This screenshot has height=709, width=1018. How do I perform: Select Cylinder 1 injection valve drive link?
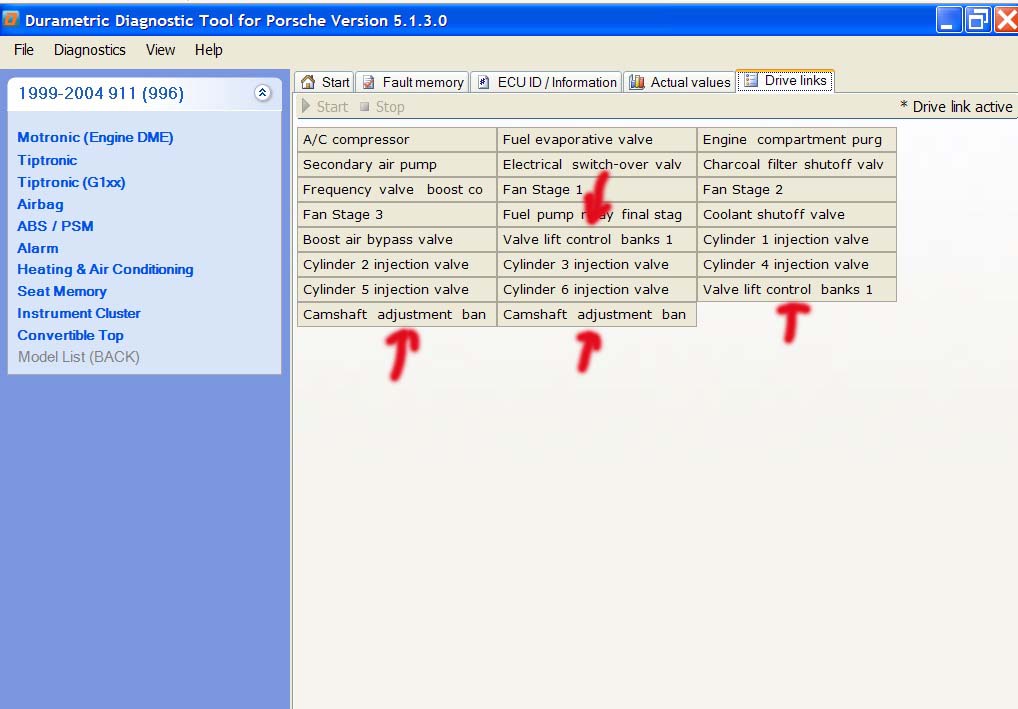click(797, 240)
